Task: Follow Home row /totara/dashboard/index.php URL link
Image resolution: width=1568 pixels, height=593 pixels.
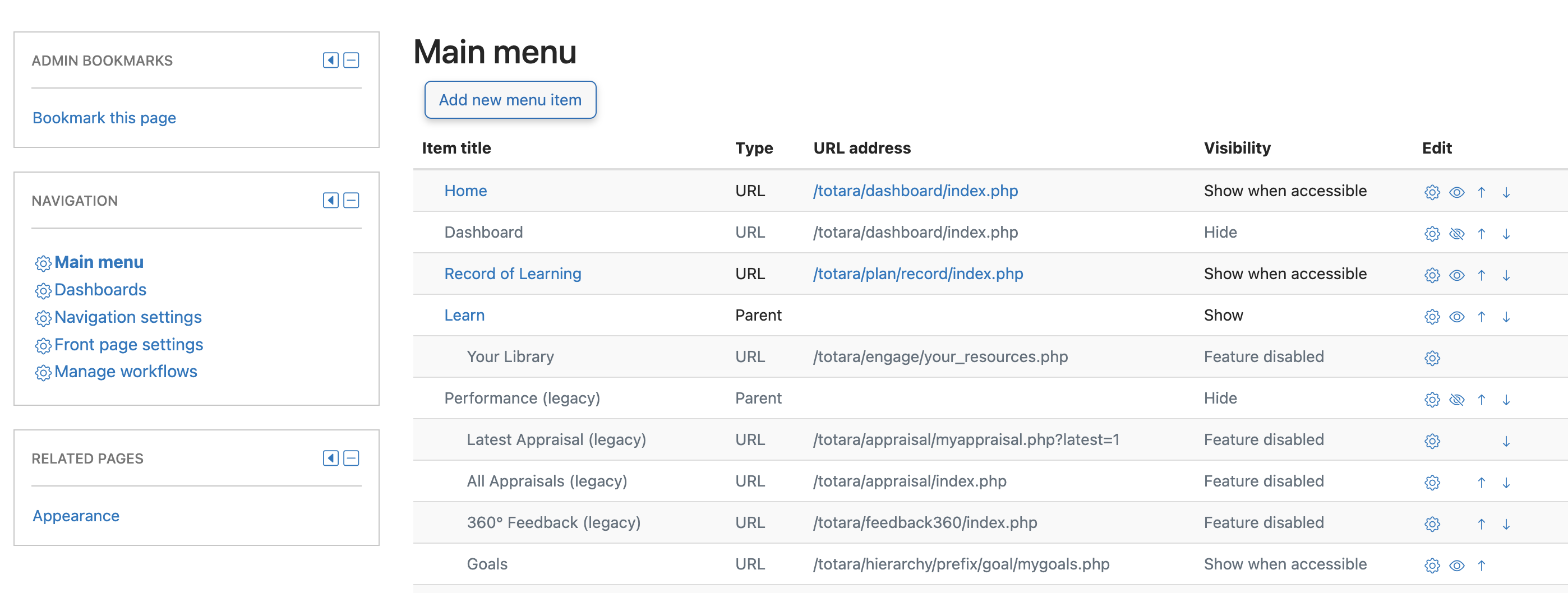Action: point(915,191)
